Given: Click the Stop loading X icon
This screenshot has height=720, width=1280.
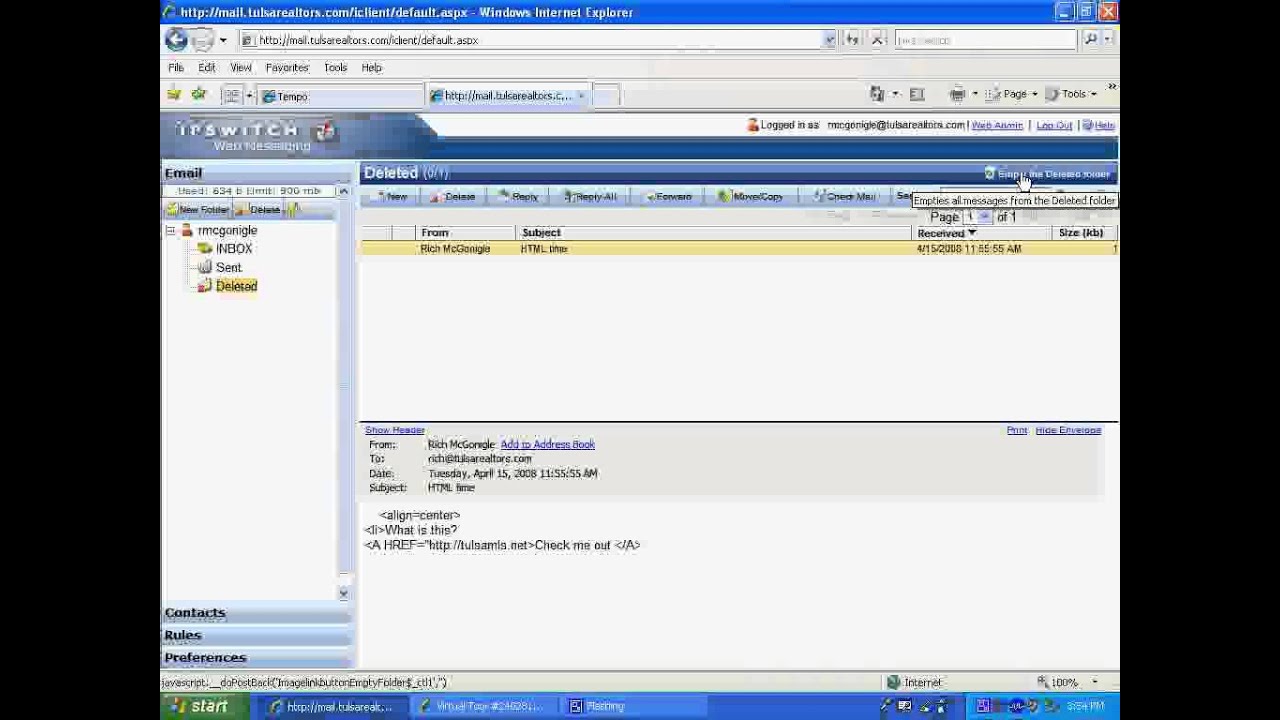Looking at the screenshot, I should [877, 39].
